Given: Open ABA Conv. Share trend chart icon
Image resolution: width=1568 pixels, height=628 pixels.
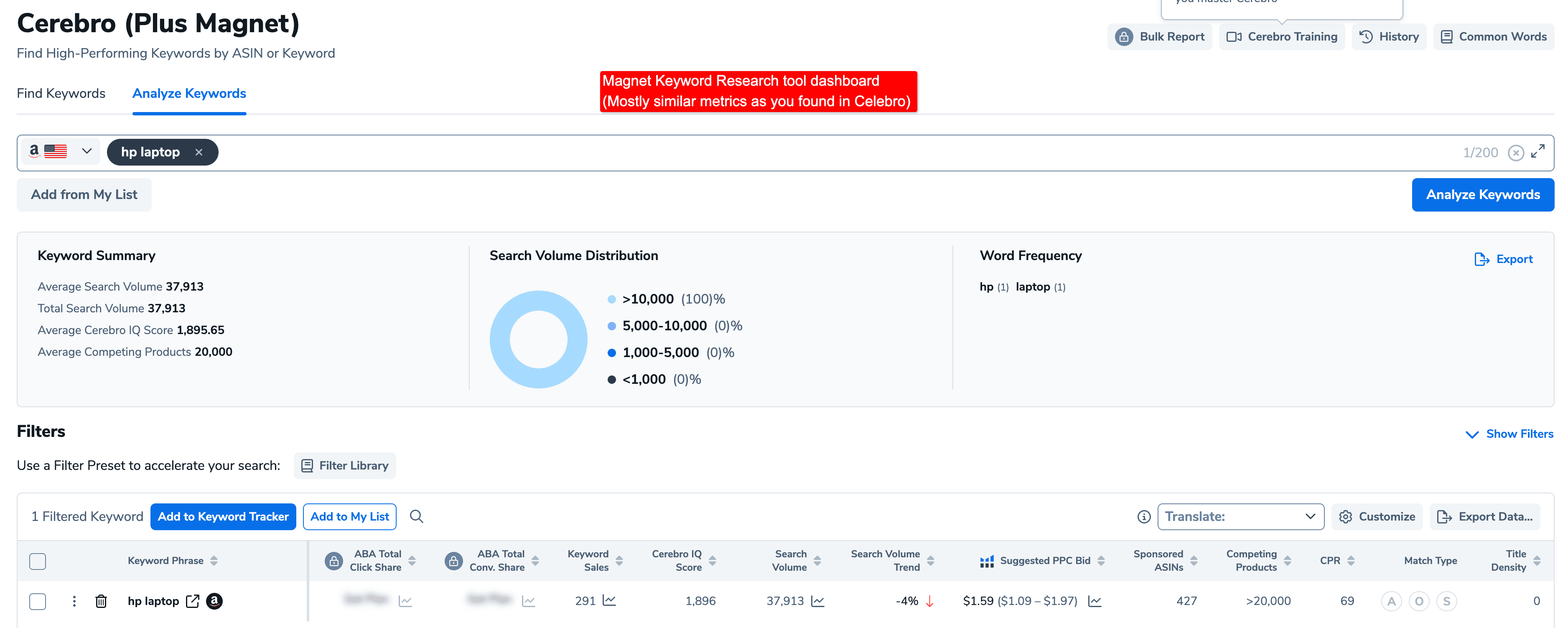Looking at the screenshot, I should click(528, 601).
